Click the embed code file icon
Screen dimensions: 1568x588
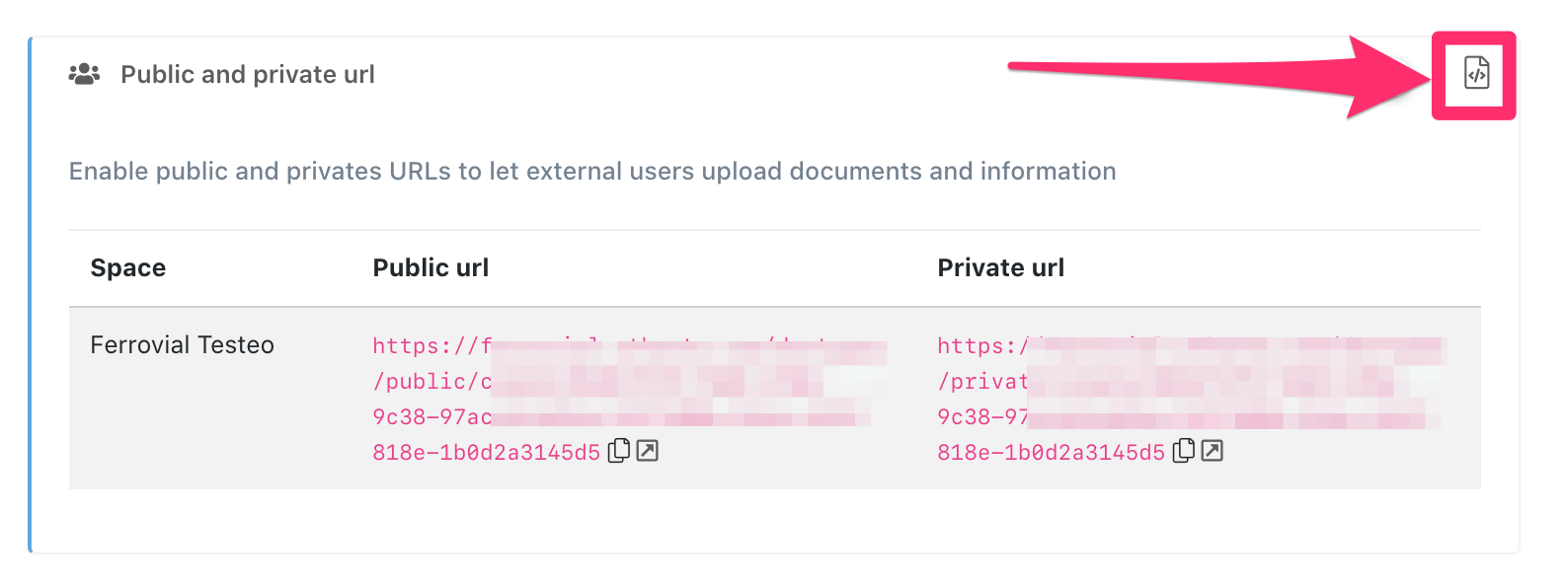tap(1476, 73)
